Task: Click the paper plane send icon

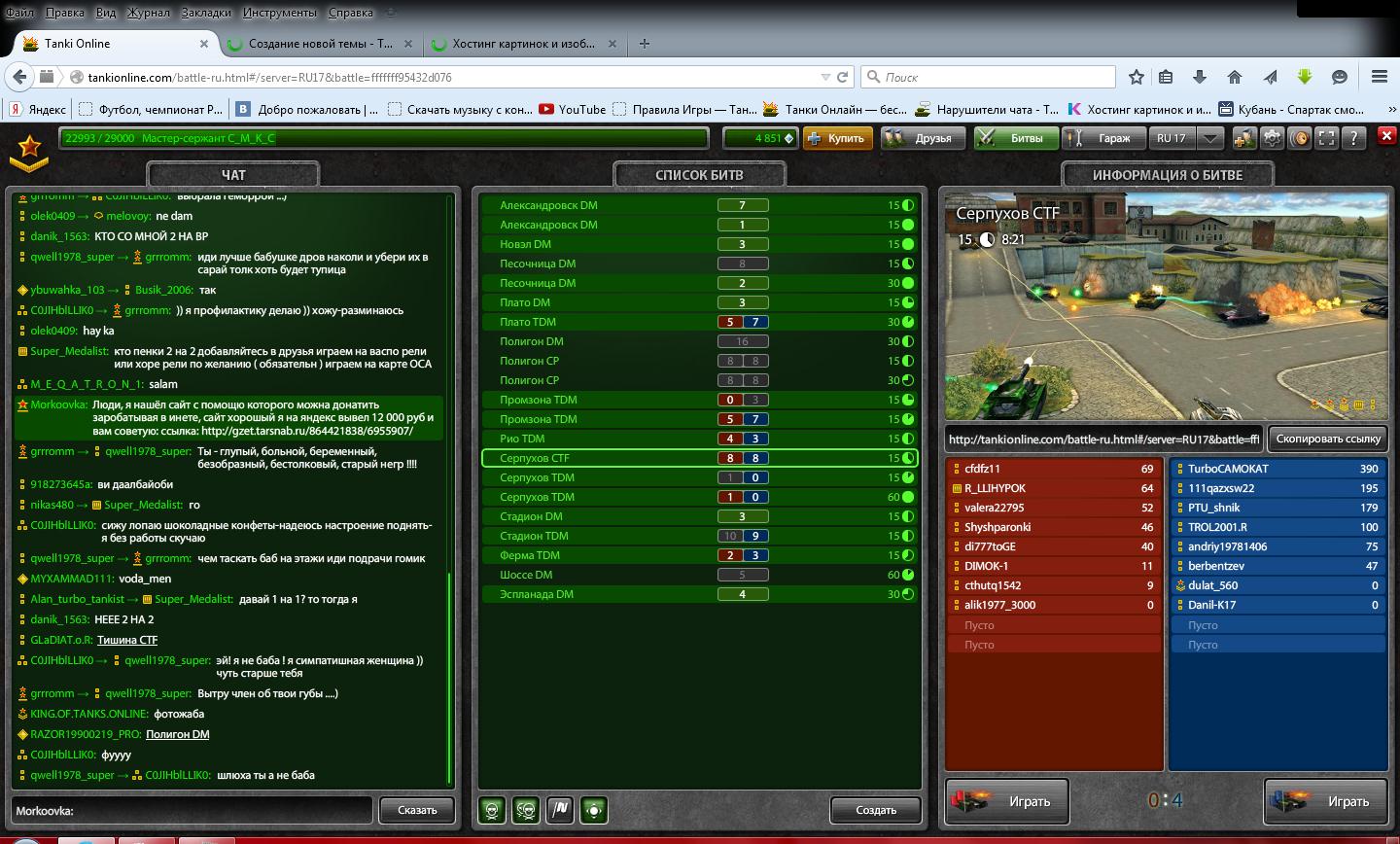Action: pos(1270,77)
